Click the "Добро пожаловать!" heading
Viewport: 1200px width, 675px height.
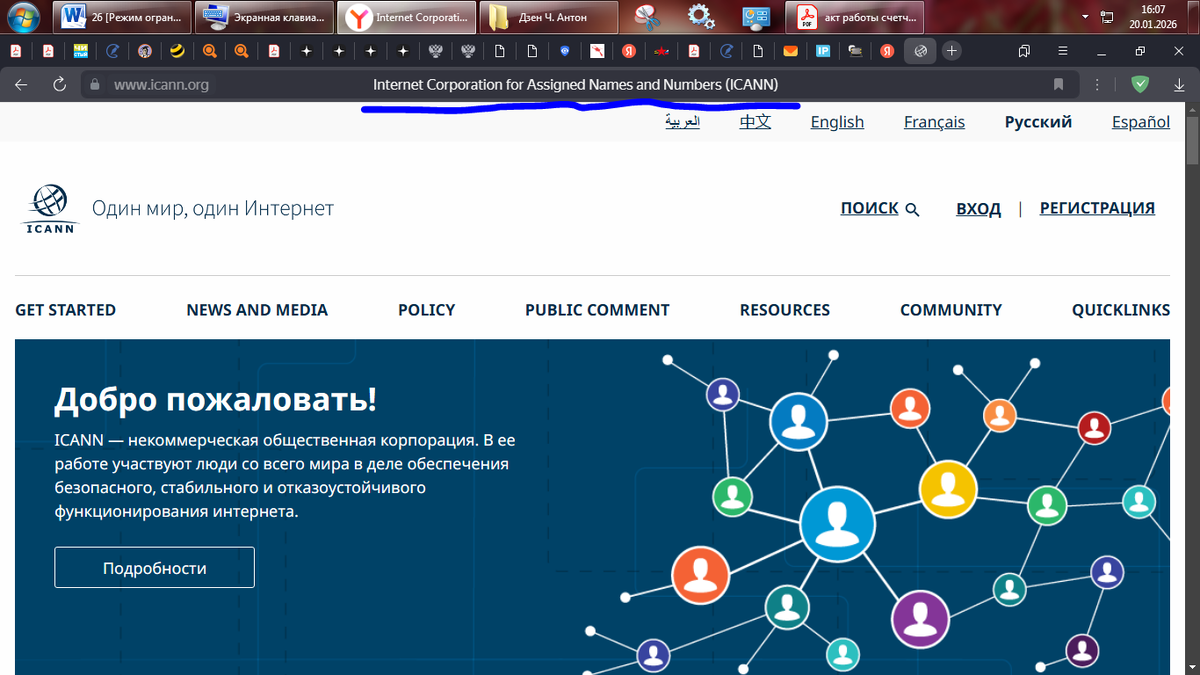(x=215, y=399)
